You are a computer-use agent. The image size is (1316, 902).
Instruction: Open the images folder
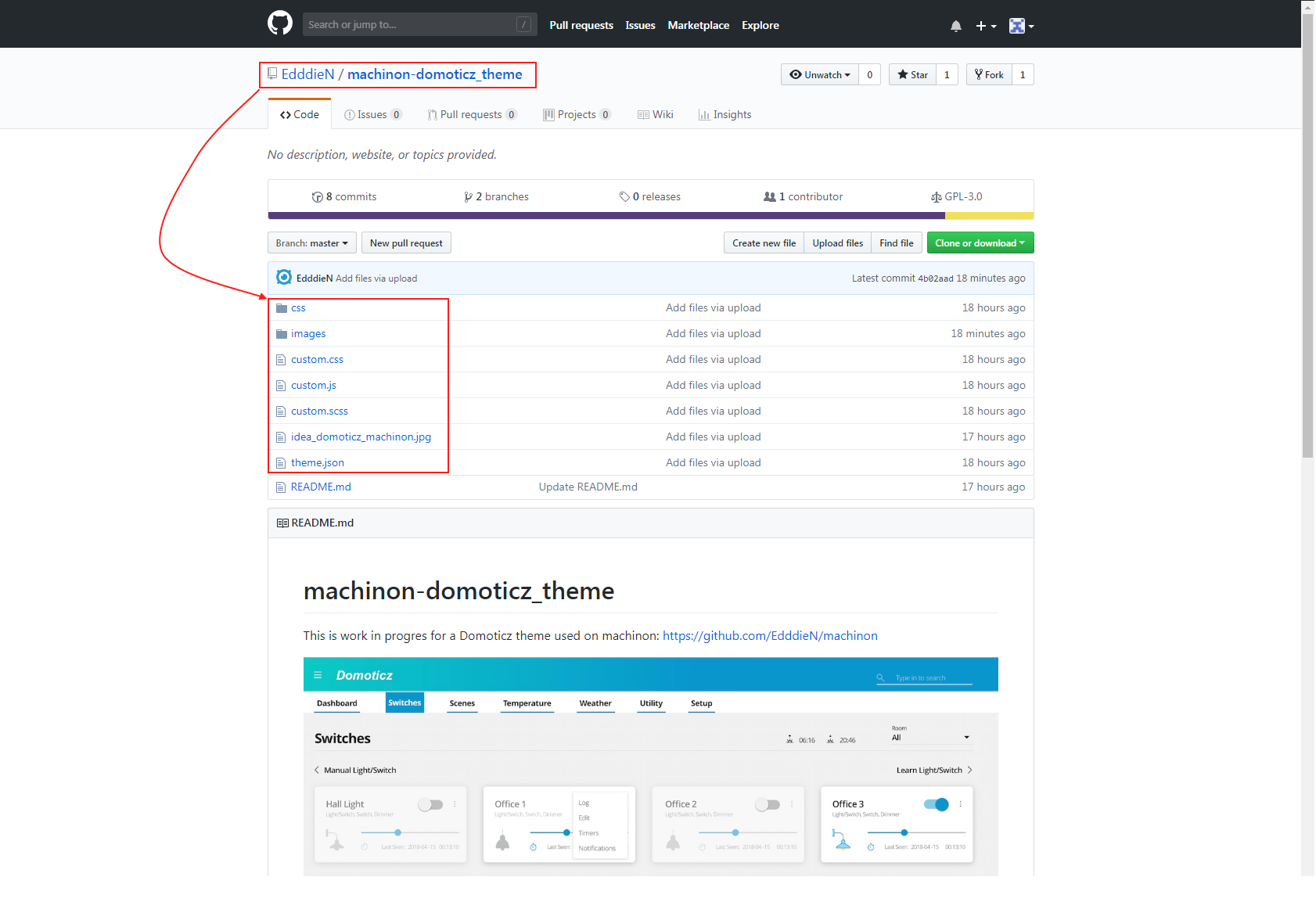(x=308, y=334)
